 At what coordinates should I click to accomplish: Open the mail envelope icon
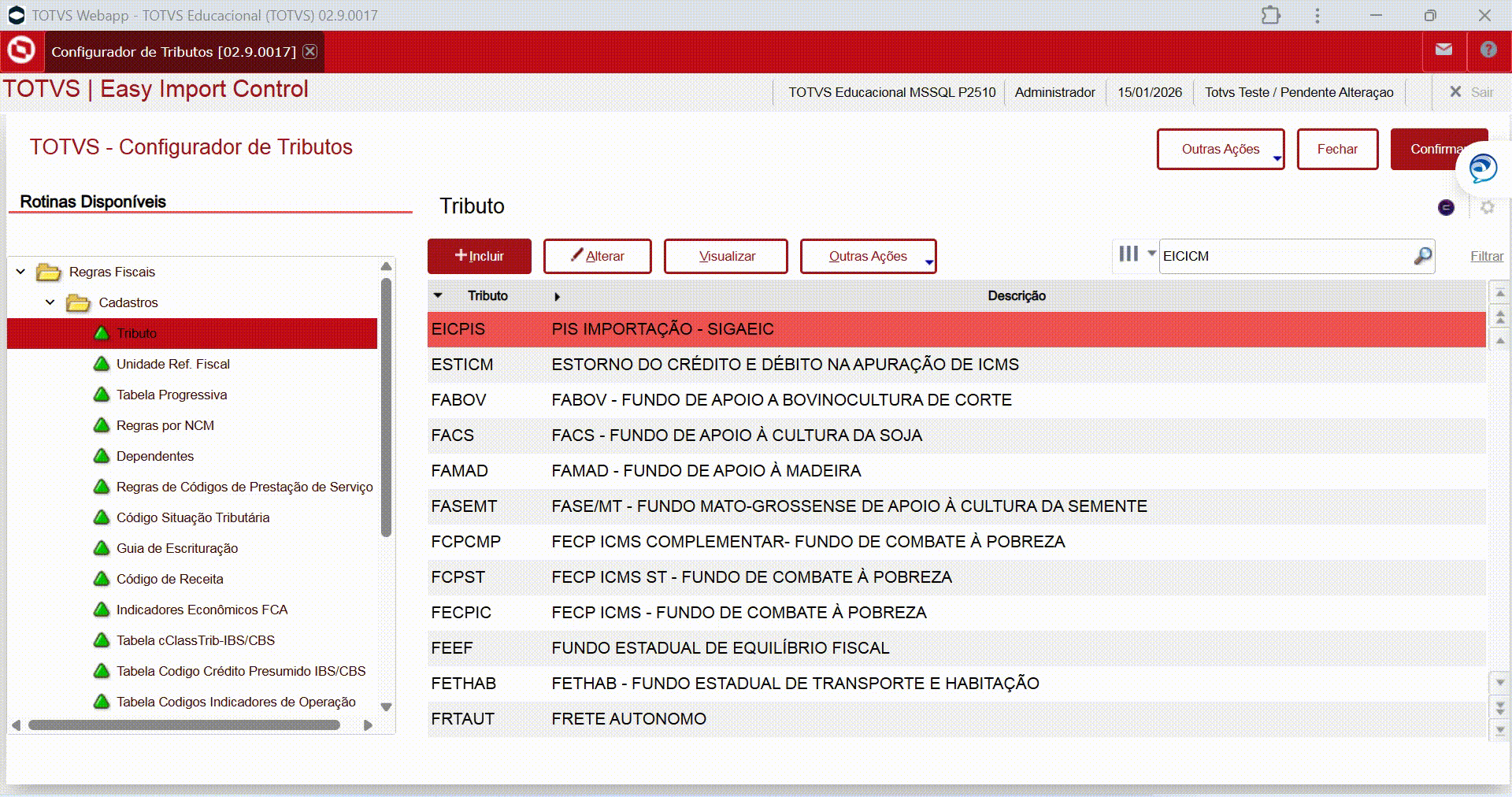coord(1443,50)
